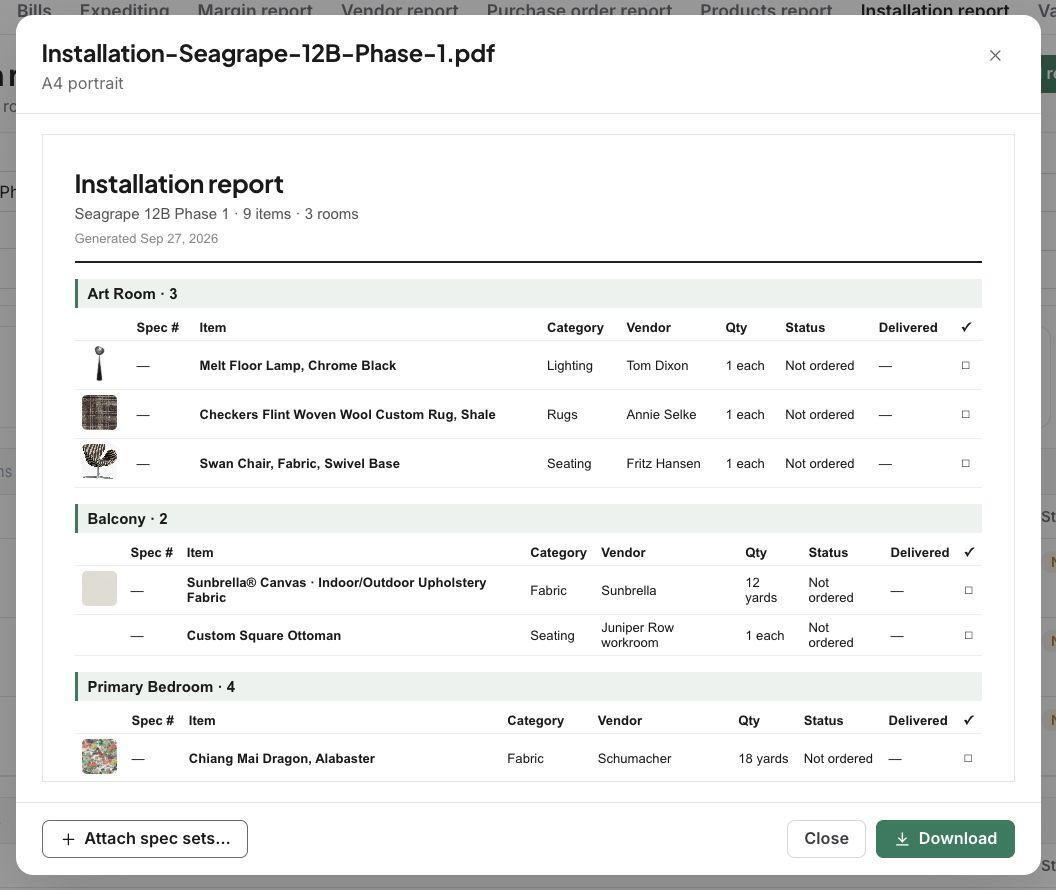Click Vendor column header in Primary Bedroom table

tap(620, 721)
